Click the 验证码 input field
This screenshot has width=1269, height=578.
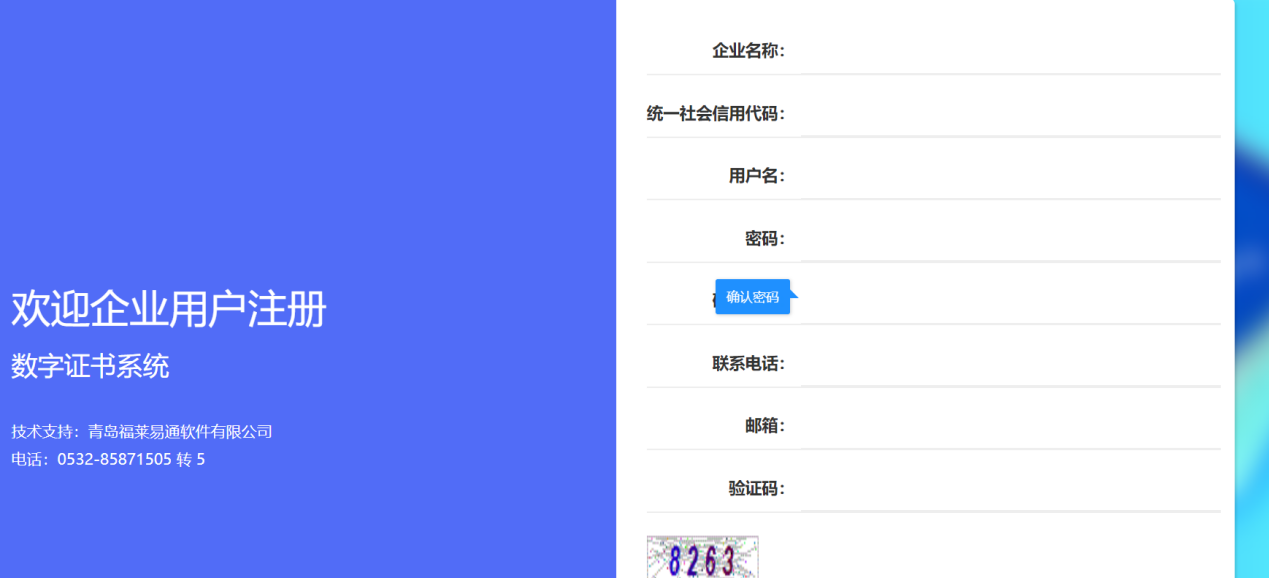coord(1010,488)
